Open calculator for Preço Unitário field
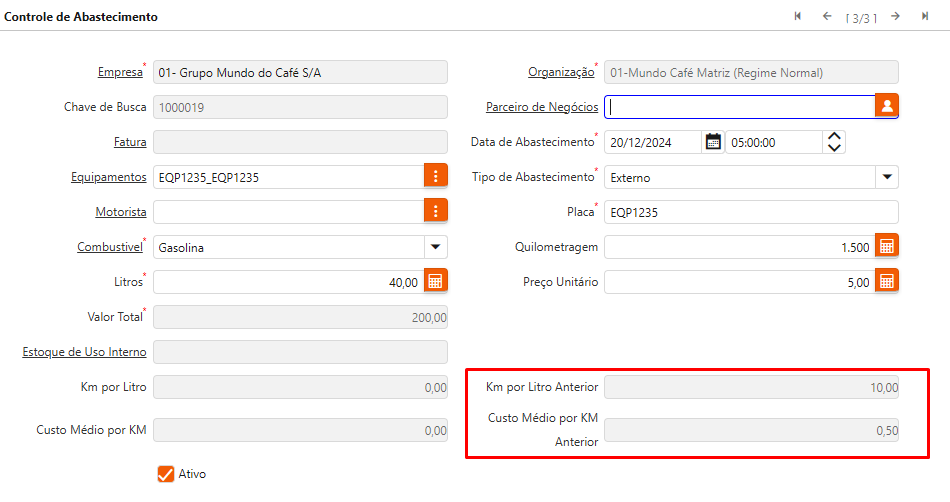Viewport: 950px width, 502px height. [887, 282]
